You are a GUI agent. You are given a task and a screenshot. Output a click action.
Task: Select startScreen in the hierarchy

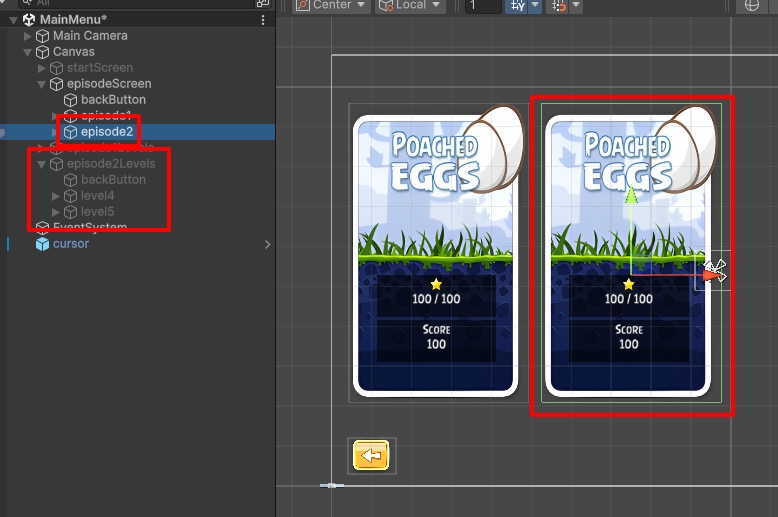pos(100,67)
